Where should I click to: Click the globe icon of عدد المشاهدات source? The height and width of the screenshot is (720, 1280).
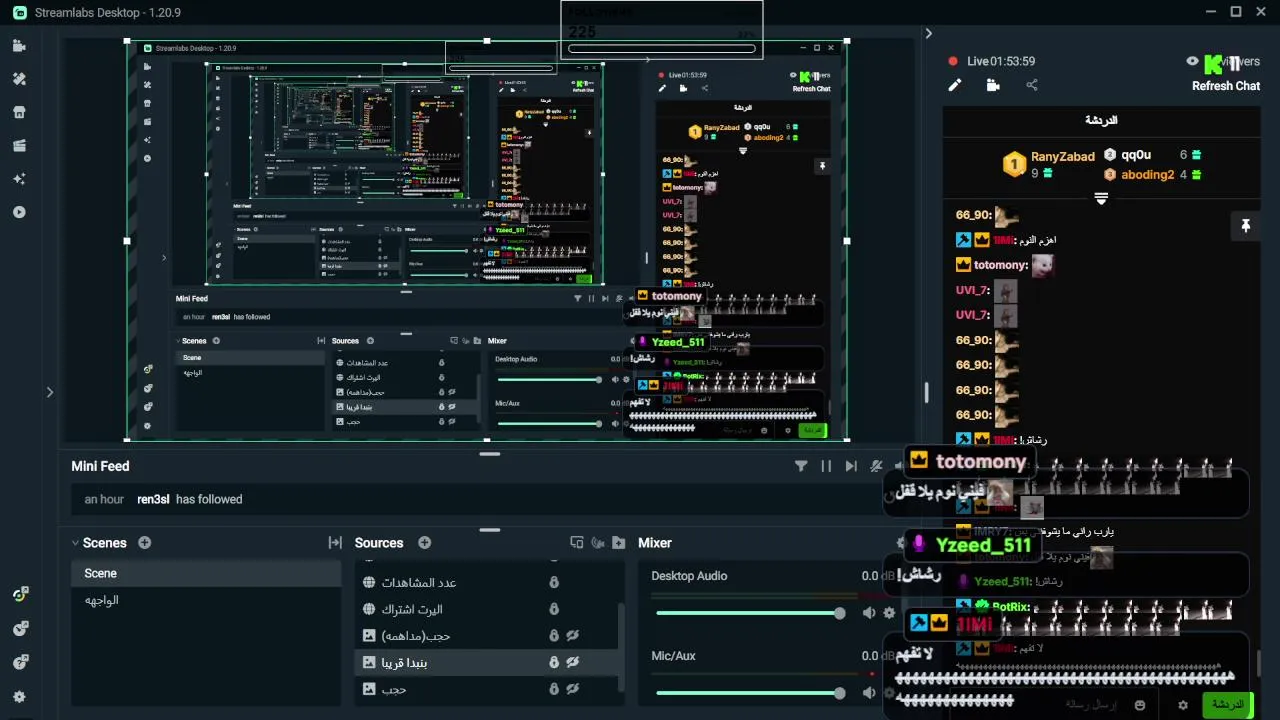(x=369, y=582)
